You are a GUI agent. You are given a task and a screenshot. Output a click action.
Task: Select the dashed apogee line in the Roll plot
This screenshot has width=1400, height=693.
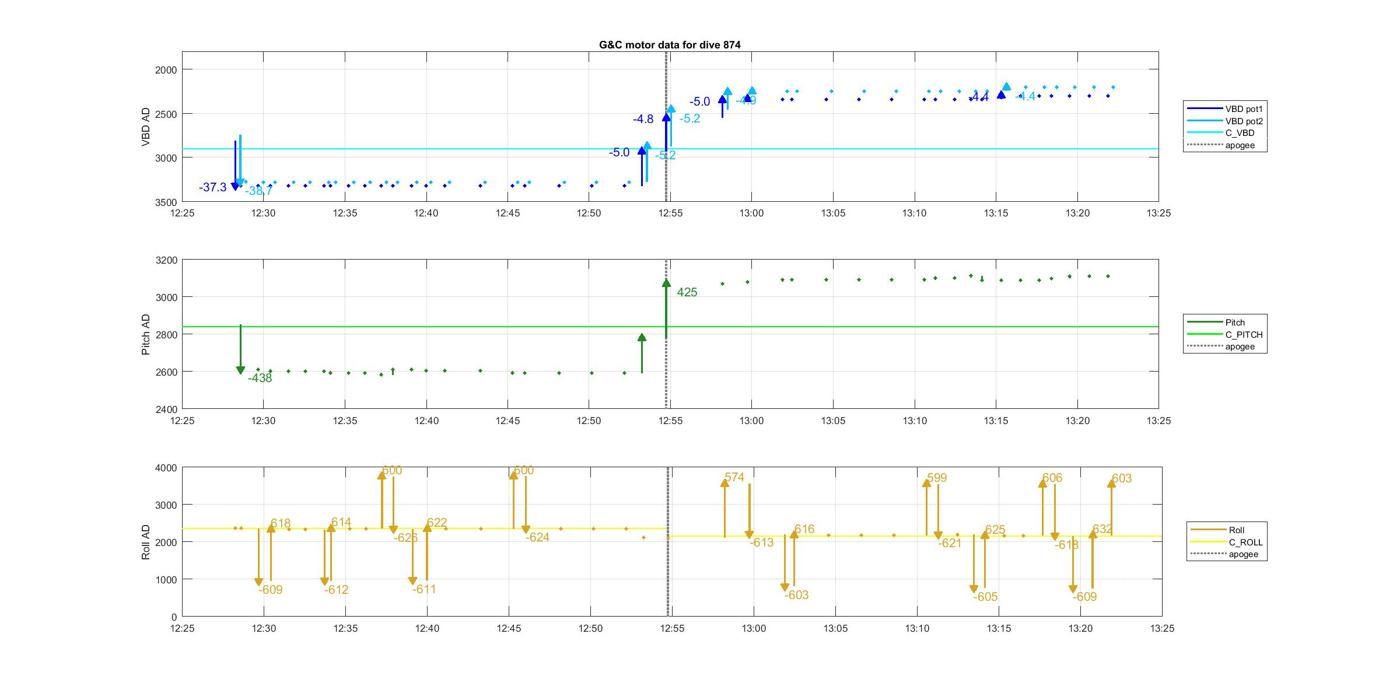tap(668, 541)
